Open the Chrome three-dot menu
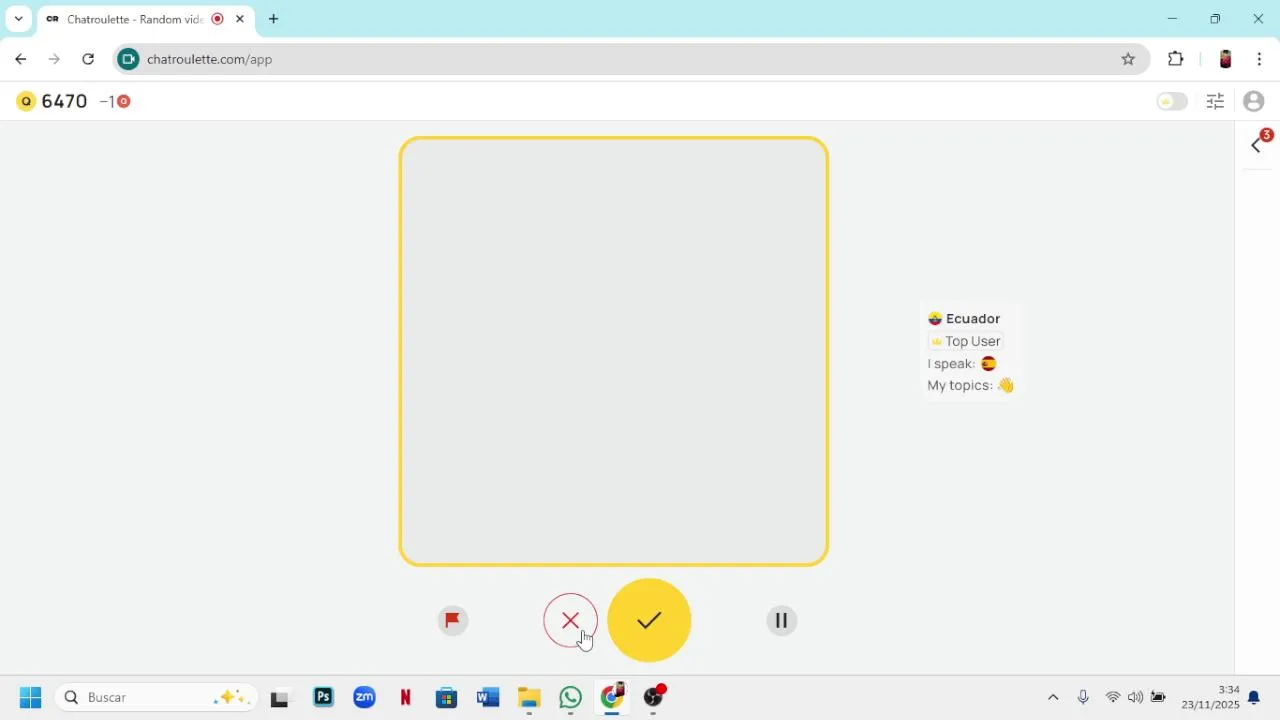 (x=1260, y=59)
